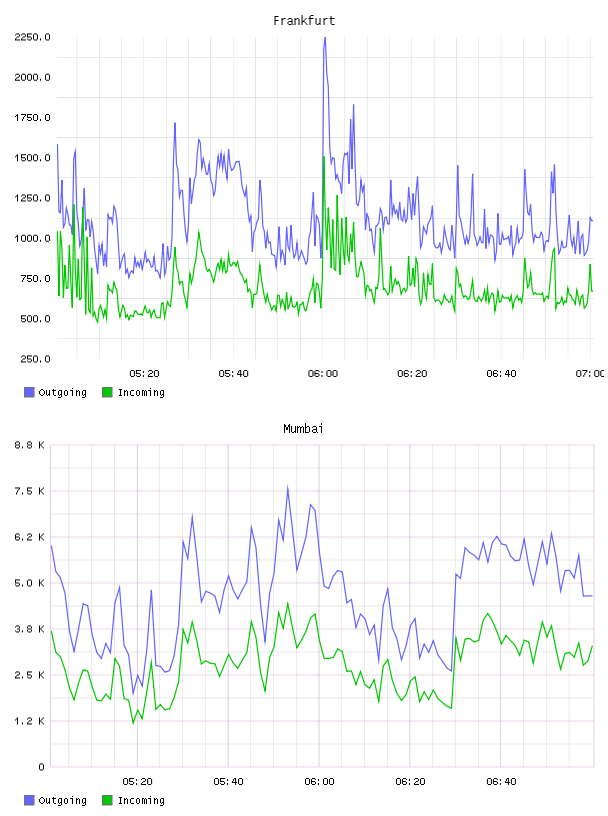Image resolution: width=608 pixels, height=816 pixels.
Task: Click the 2000.0 axis label in Frankfurt chart
Action: 32,77
